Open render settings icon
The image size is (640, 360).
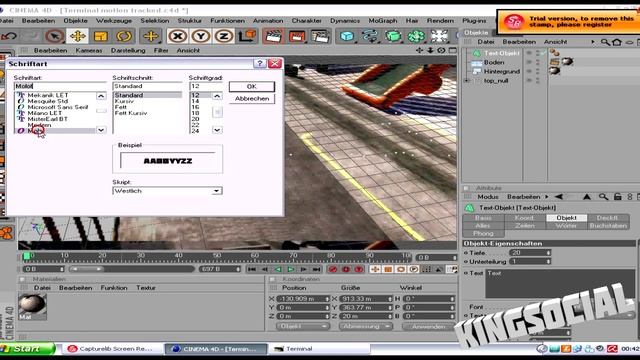pyautogui.click(x=320, y=36)
